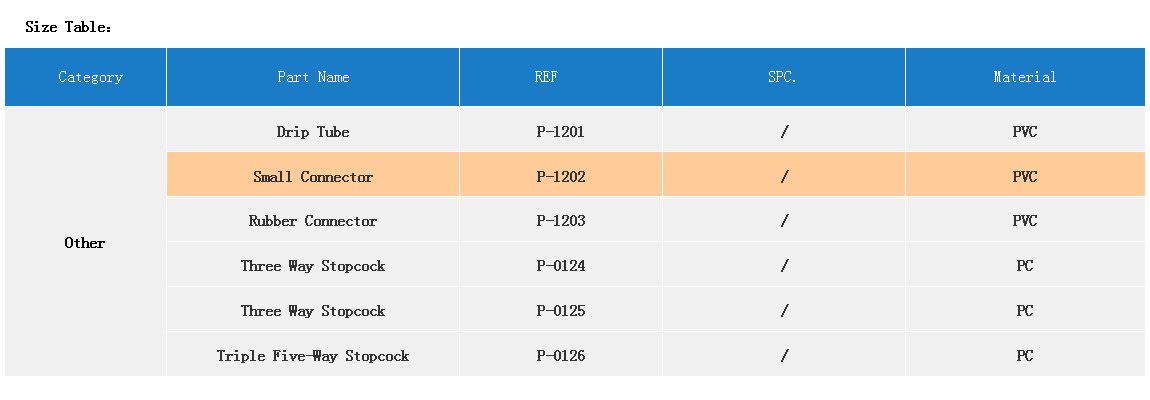This screenshot has width=1150, height=400.
Task: Click the SPC. column header
Action: [783, 77]
